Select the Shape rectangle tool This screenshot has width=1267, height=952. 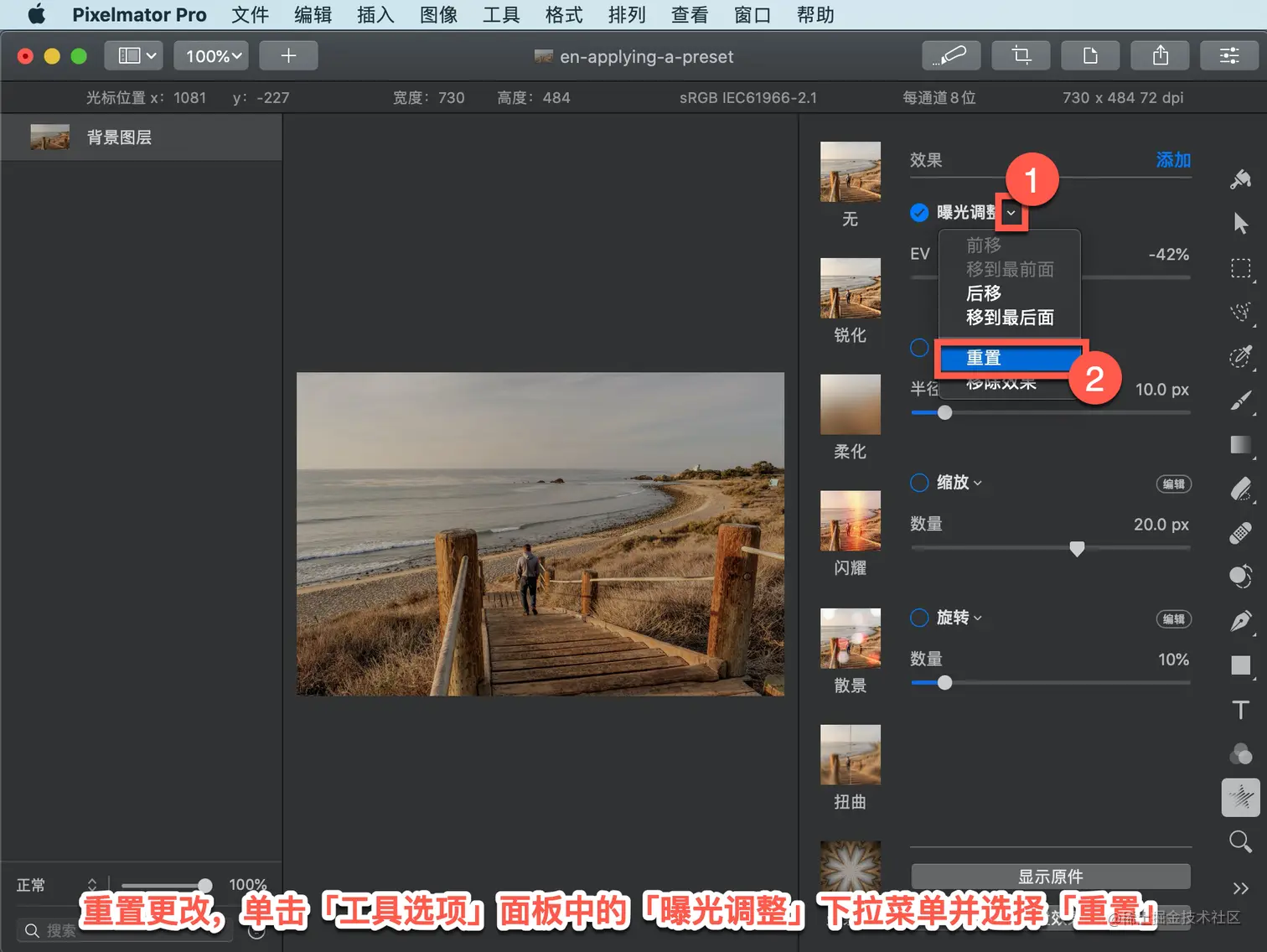pos(1241,665)
